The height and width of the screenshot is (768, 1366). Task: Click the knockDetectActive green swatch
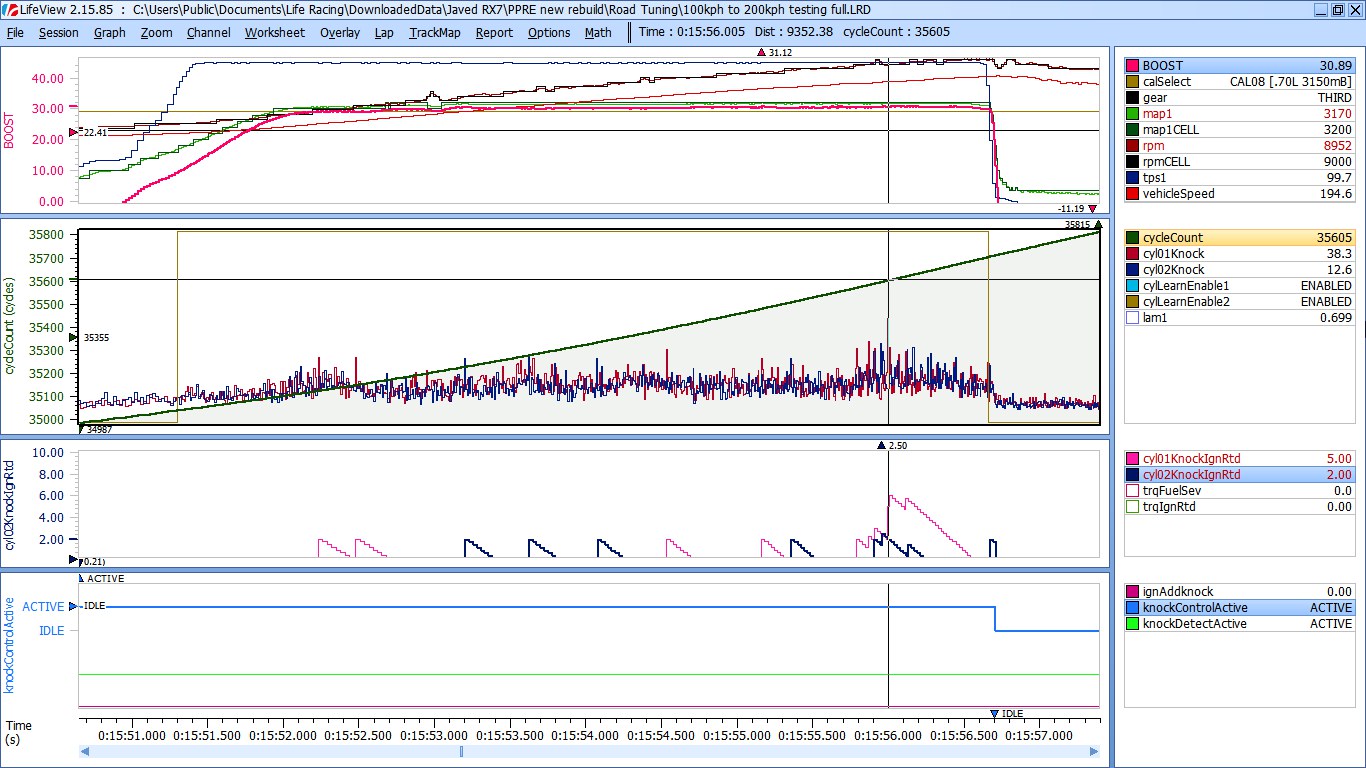[1132, 624]
